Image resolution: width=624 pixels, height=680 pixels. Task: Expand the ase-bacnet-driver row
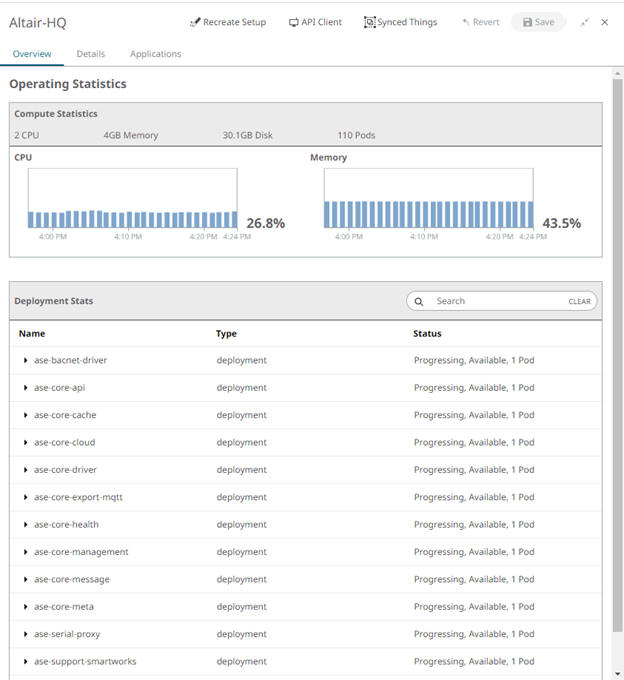coord(25,360)
